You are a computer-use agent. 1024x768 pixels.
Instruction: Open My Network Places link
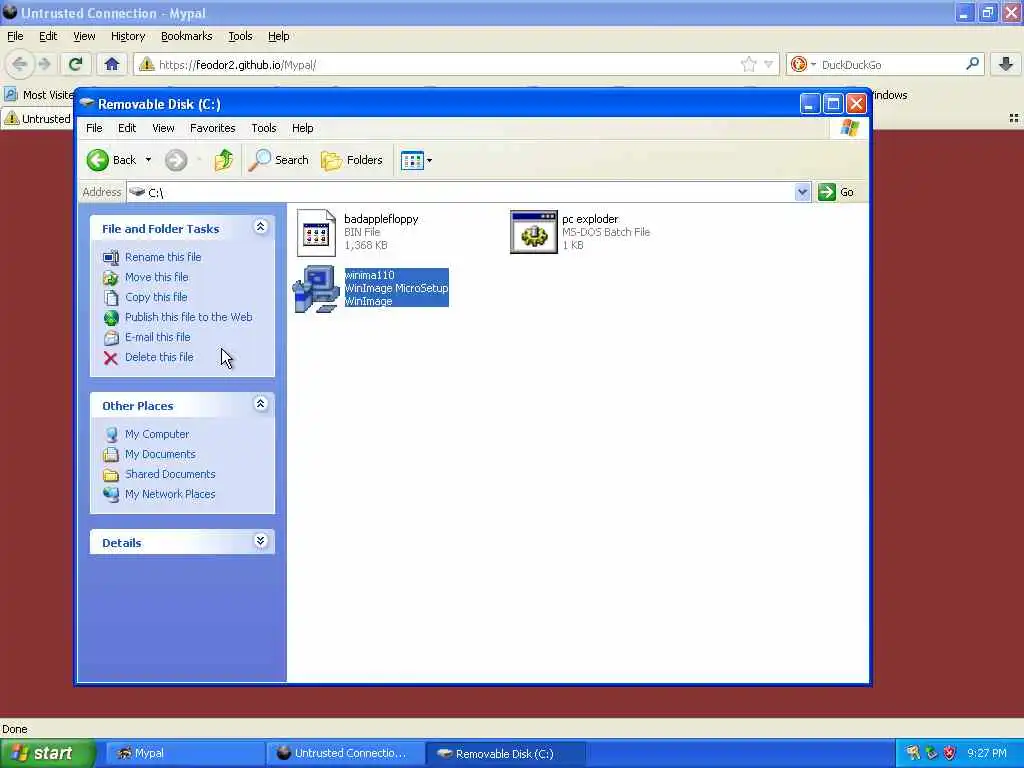point(170,494)
